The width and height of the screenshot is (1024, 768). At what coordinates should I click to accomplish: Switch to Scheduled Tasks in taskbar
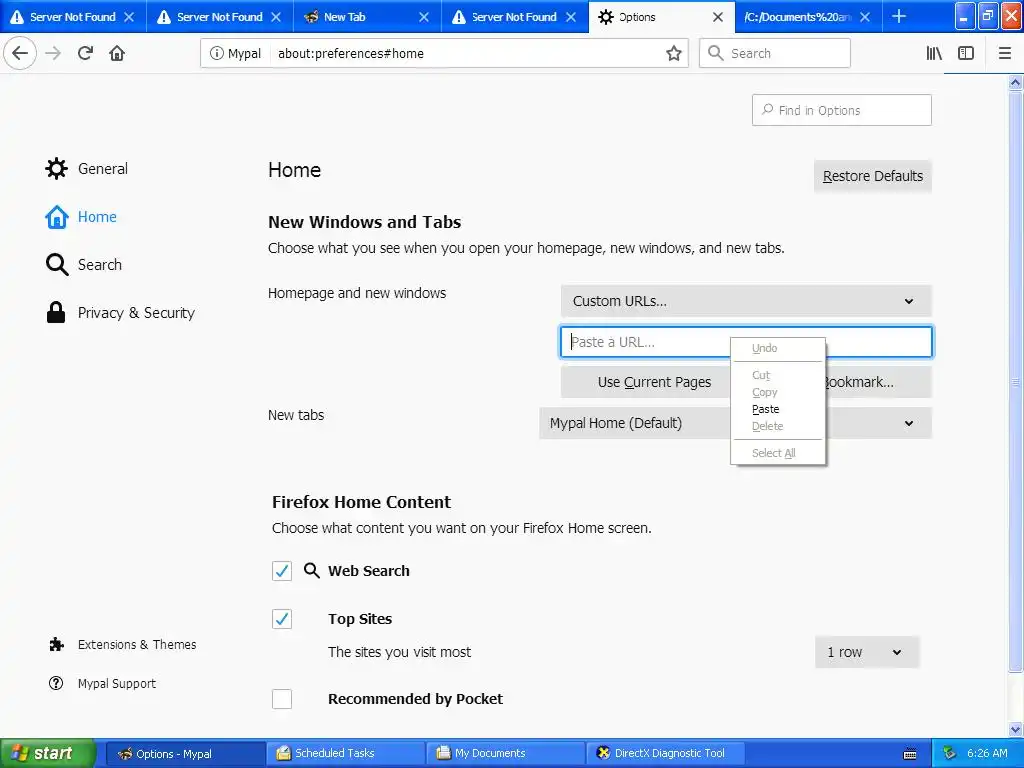(x=345, y=754)
